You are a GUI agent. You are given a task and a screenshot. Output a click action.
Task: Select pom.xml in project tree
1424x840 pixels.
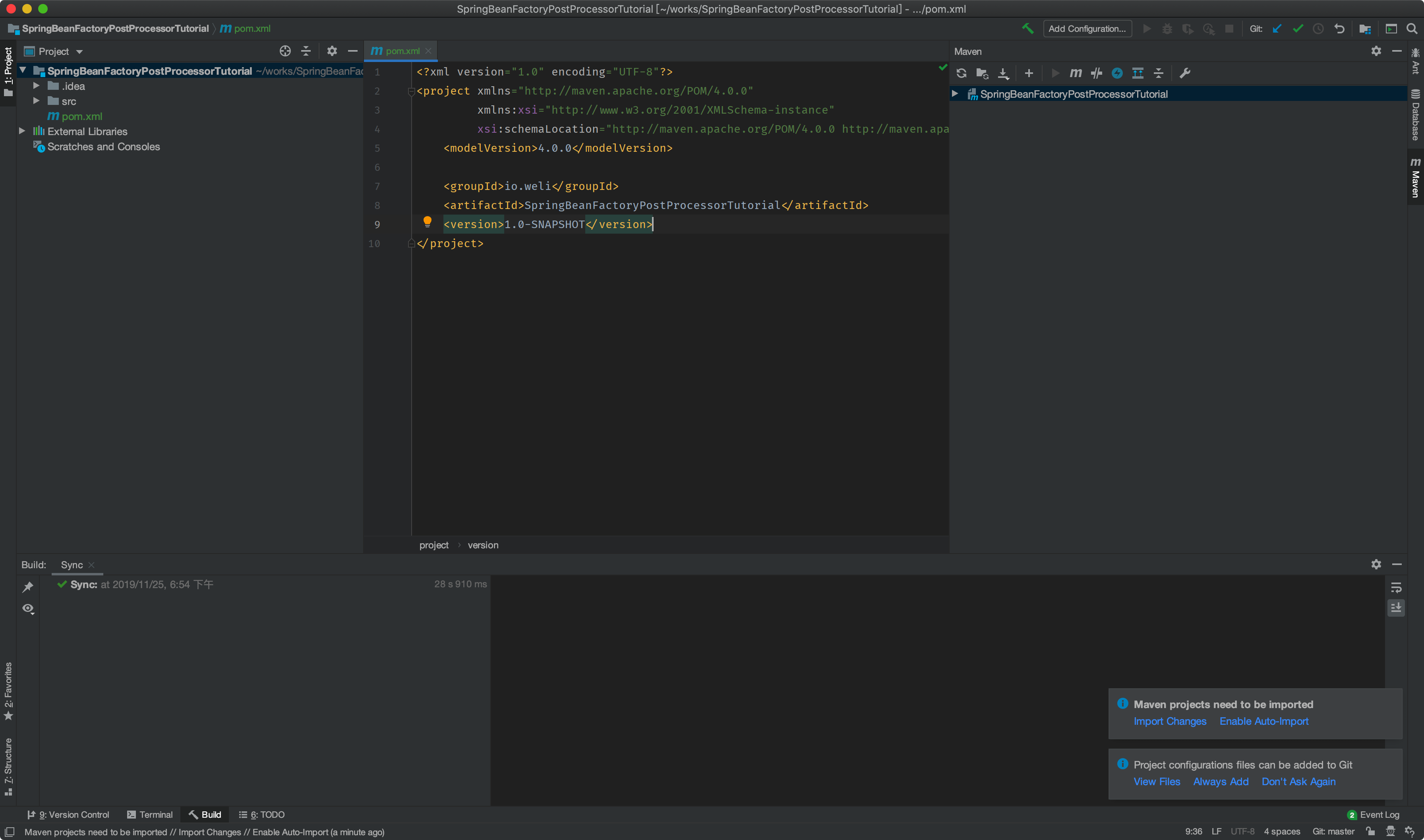[x=81, y=116]
